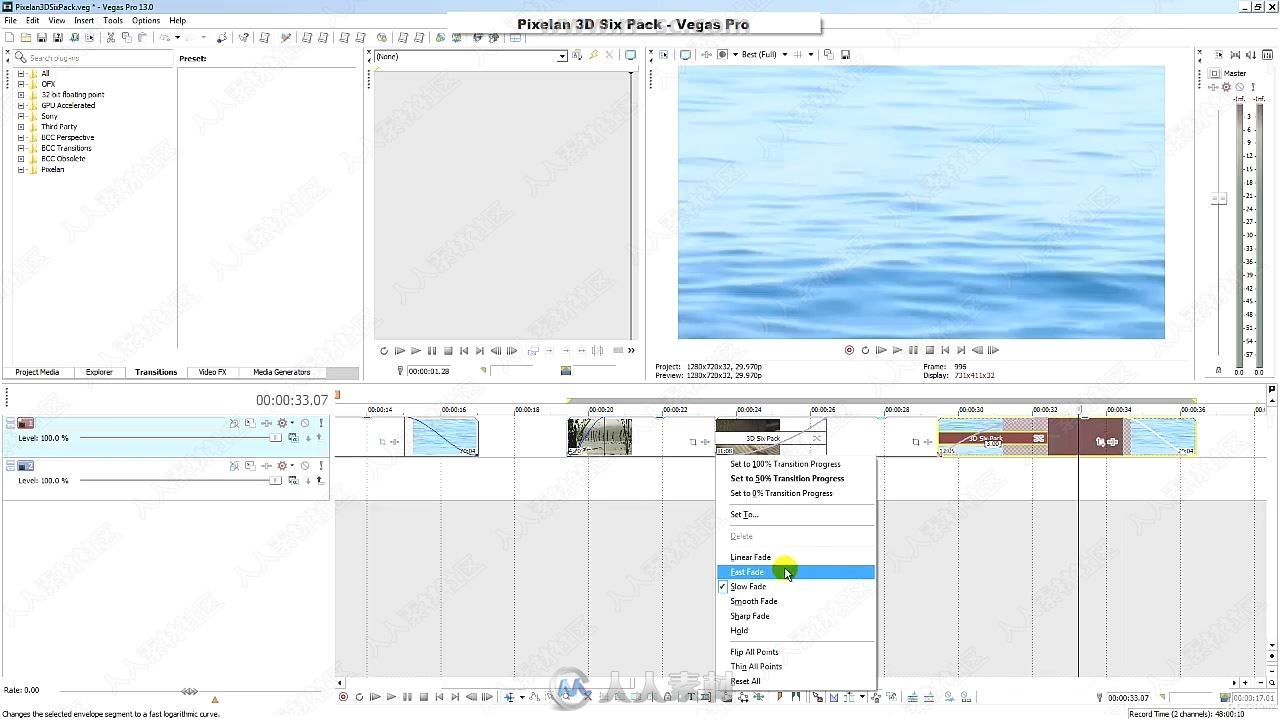Choose Flip All Points menu entry

796,652
